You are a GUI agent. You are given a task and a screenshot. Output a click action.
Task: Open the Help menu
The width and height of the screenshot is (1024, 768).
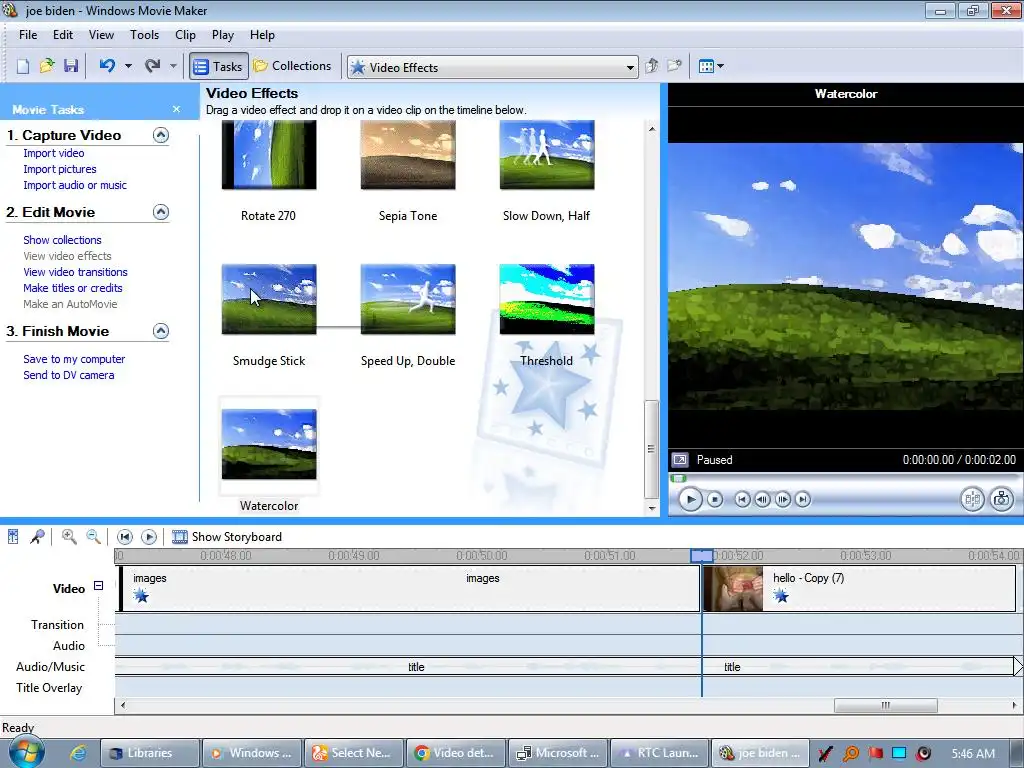[x=263, y=35]
